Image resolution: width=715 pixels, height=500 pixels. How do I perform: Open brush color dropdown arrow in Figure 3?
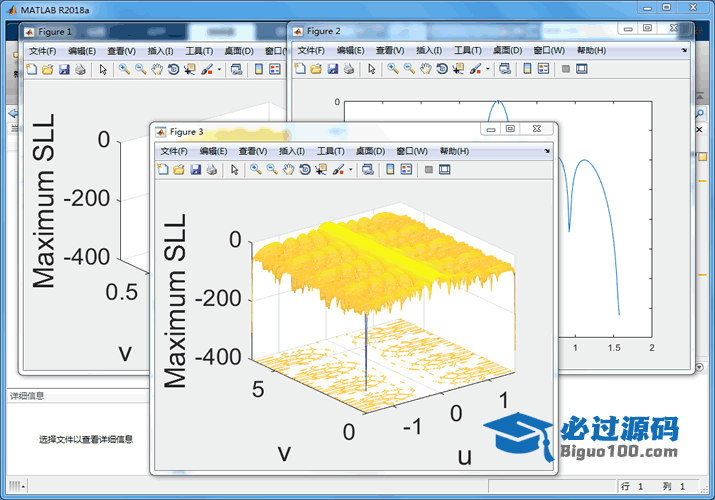[x=351, y=170]
